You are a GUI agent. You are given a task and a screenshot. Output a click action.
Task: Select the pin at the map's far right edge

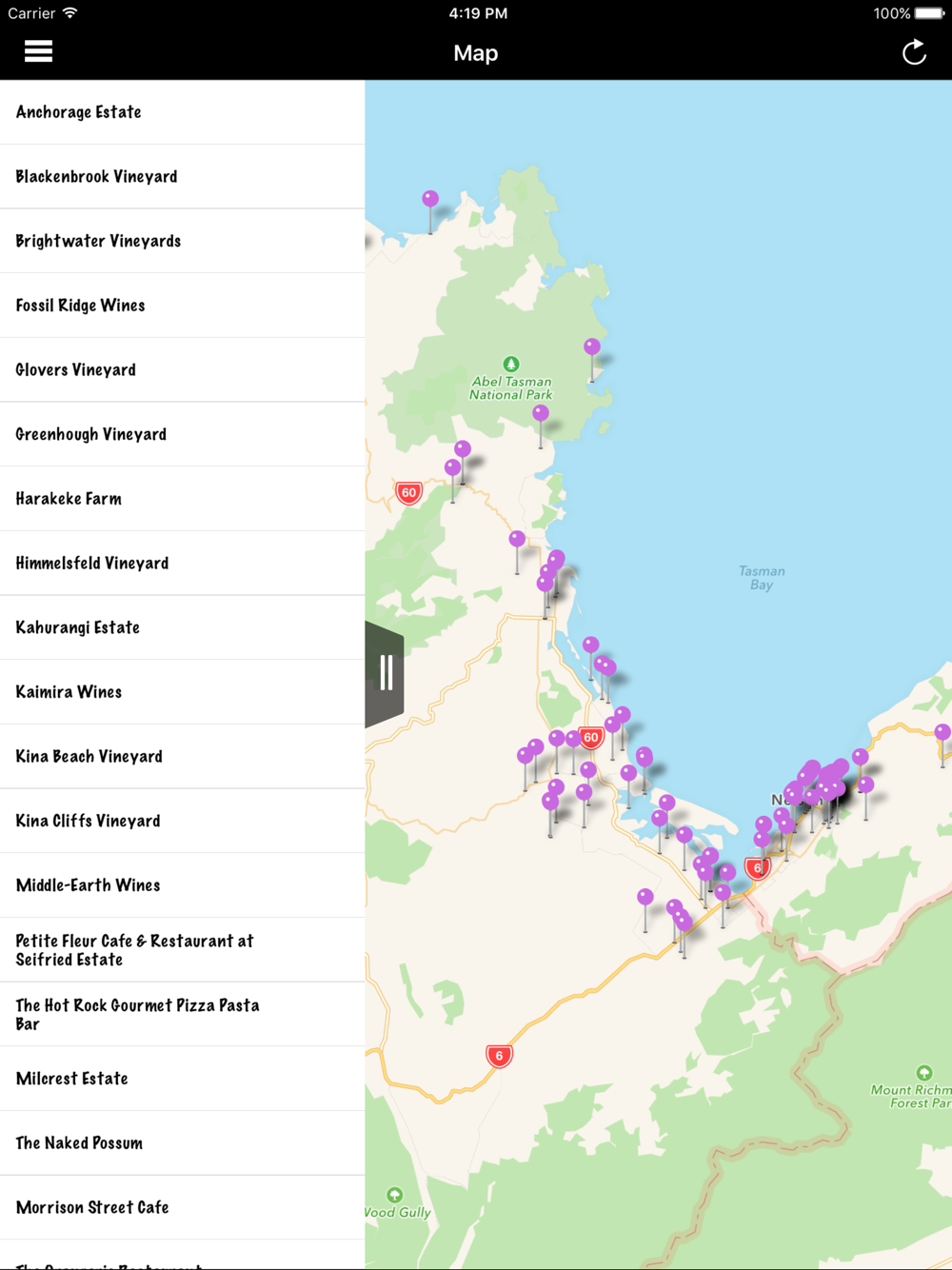coord(942,732)
